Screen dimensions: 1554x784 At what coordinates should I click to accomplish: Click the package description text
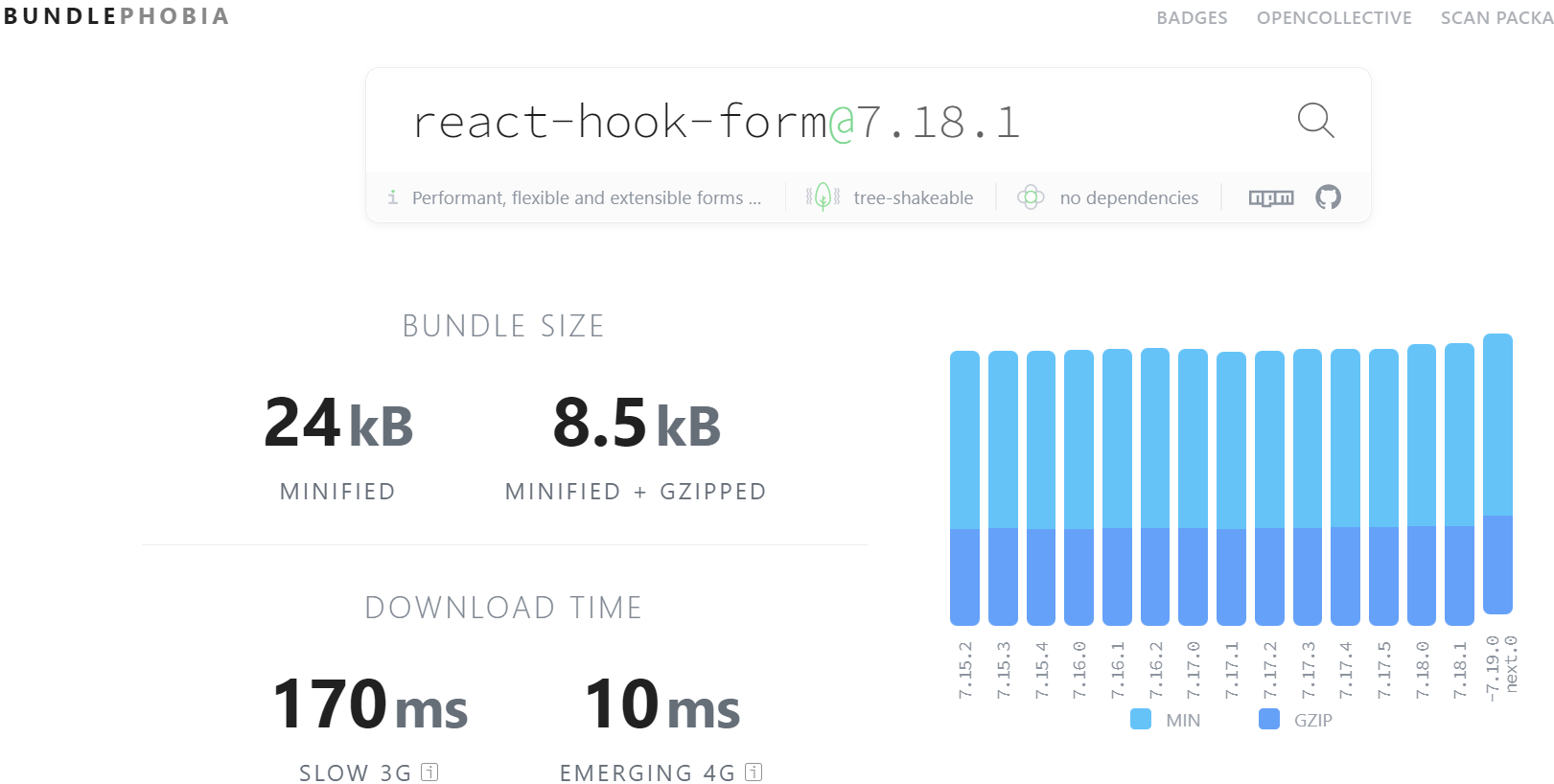click(x=587, y=197)
